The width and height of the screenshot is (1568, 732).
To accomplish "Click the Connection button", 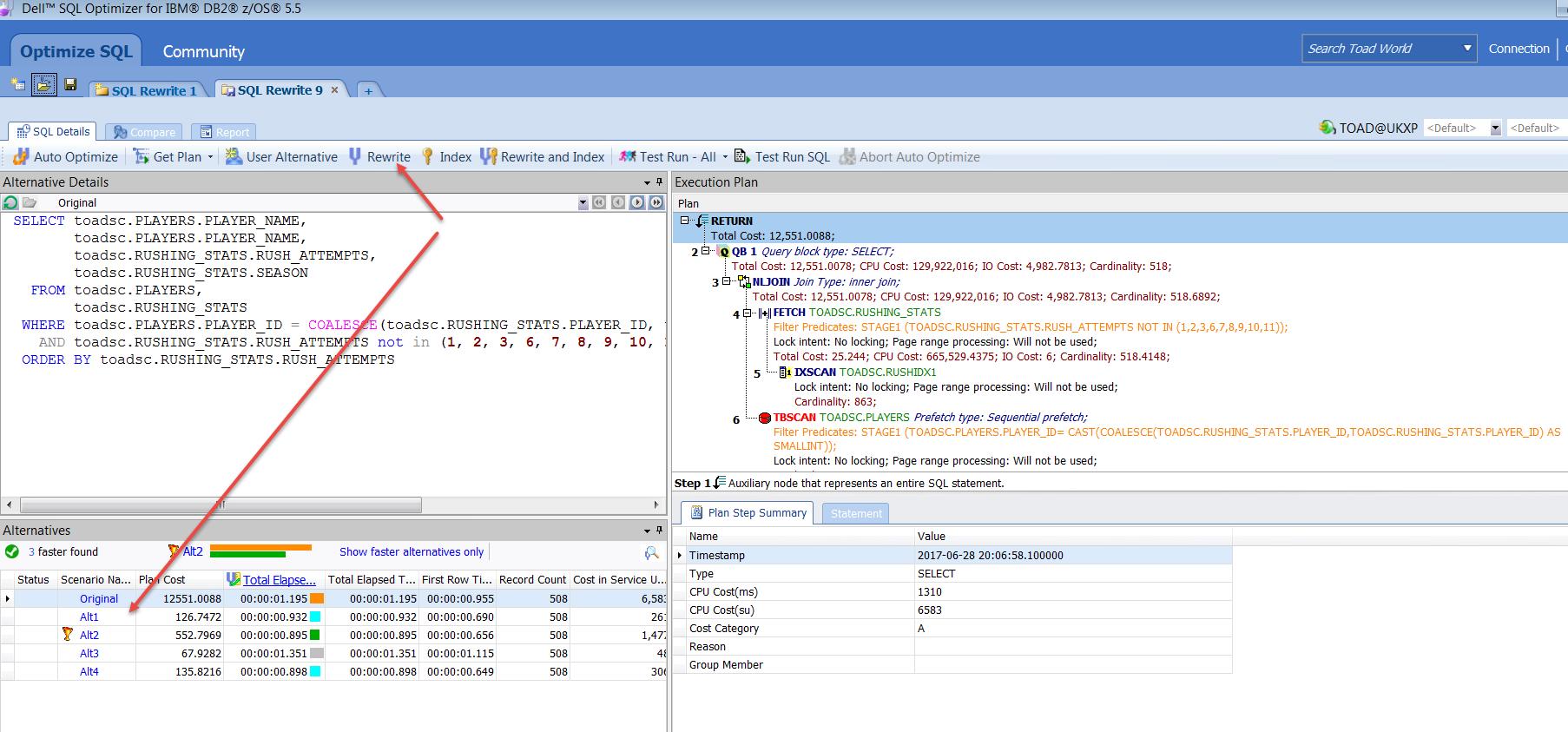I will tap(1519, 49).
